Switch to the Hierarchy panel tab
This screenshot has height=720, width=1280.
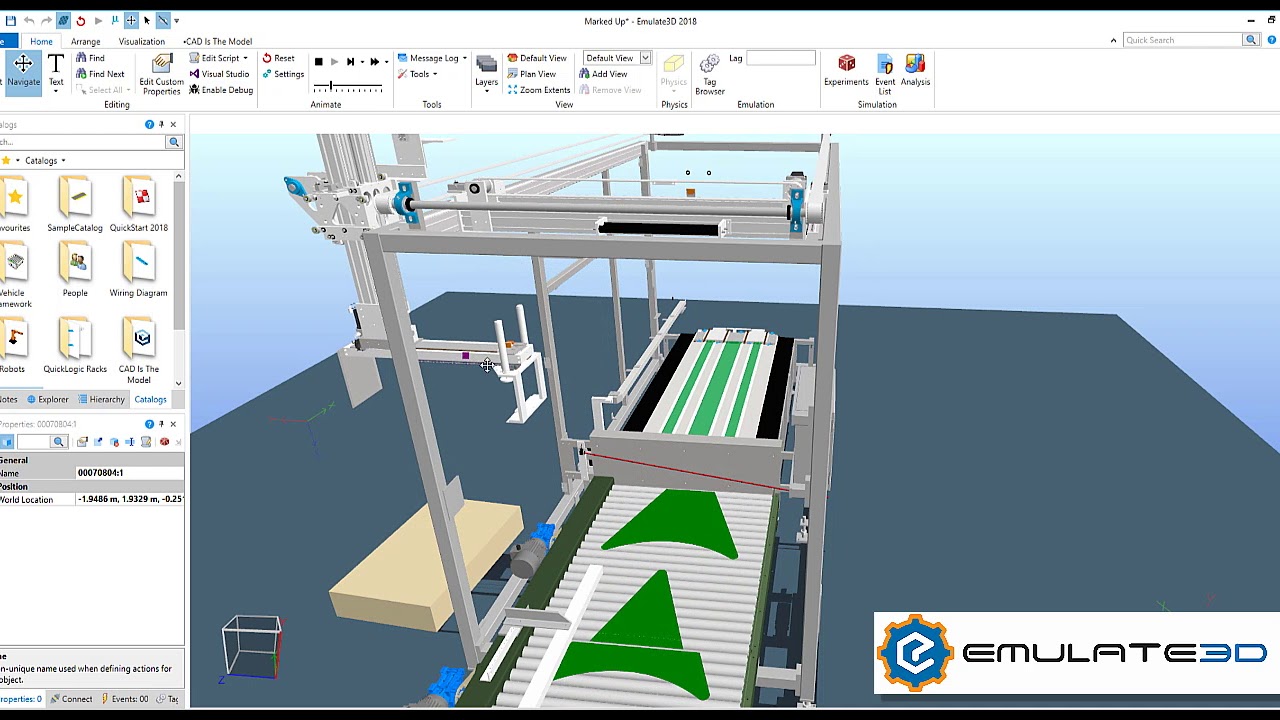(x=101, y=399)
